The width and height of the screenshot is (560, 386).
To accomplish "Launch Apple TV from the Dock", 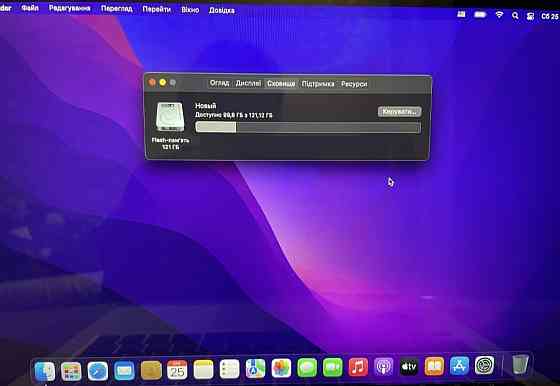I will [x=409, y=366].
